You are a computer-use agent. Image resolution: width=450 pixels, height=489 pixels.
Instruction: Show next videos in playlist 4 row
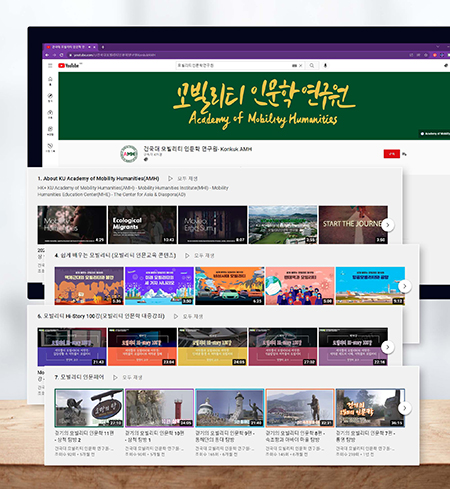click(405, 286)
